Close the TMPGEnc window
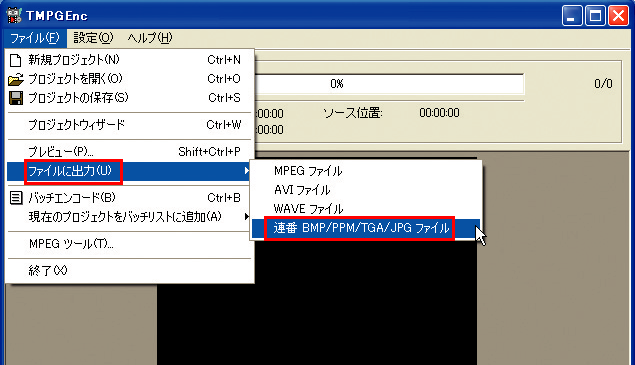This screenshot has width=635, height=365. point(618,16)
